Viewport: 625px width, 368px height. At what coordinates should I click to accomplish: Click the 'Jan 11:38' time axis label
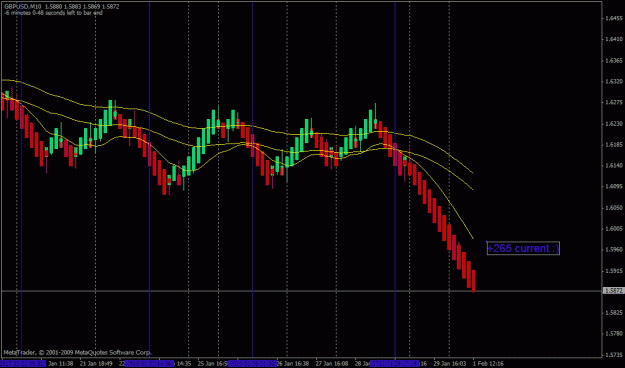pos(60,364)
